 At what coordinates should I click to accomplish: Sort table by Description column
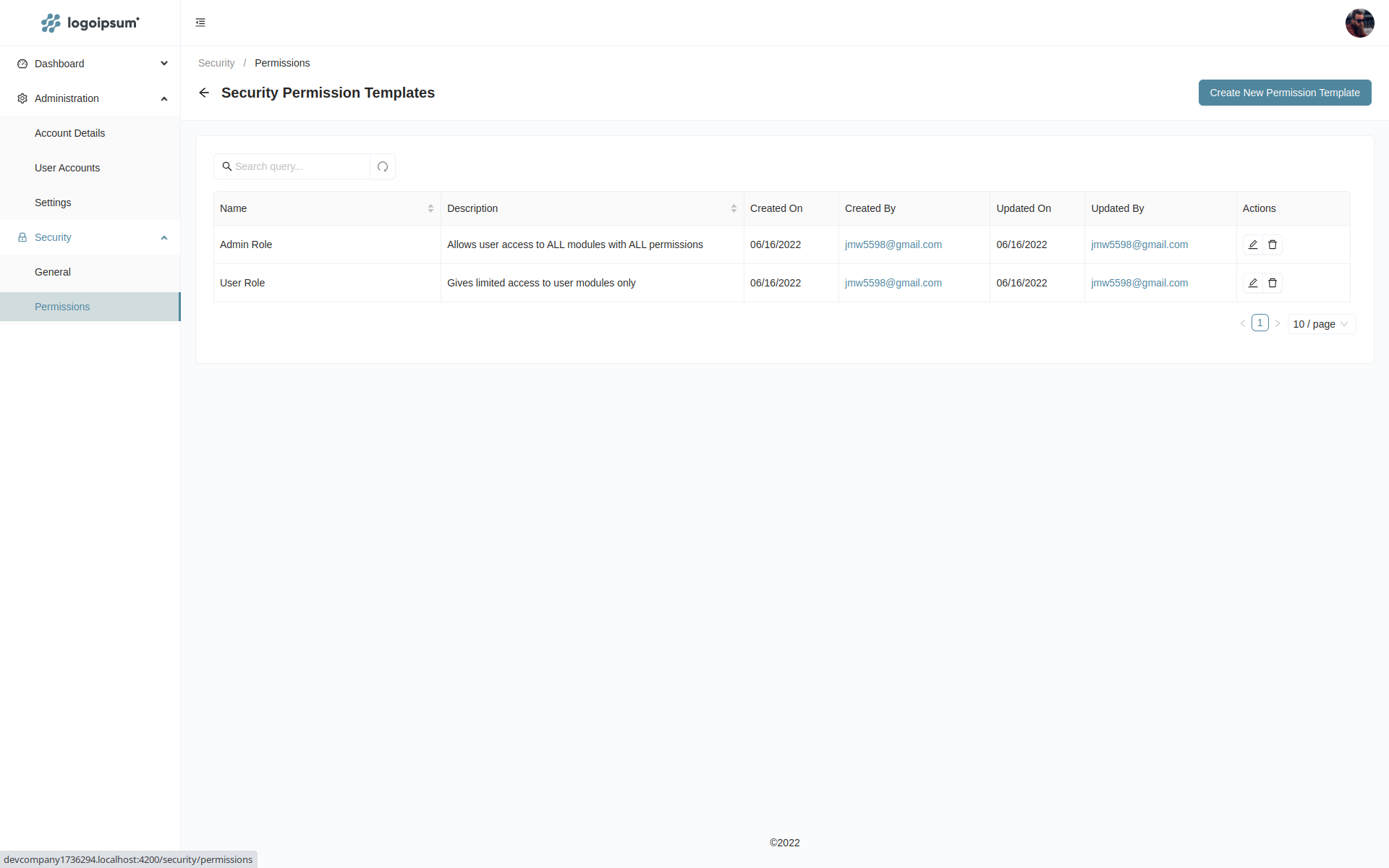[733, 208]
